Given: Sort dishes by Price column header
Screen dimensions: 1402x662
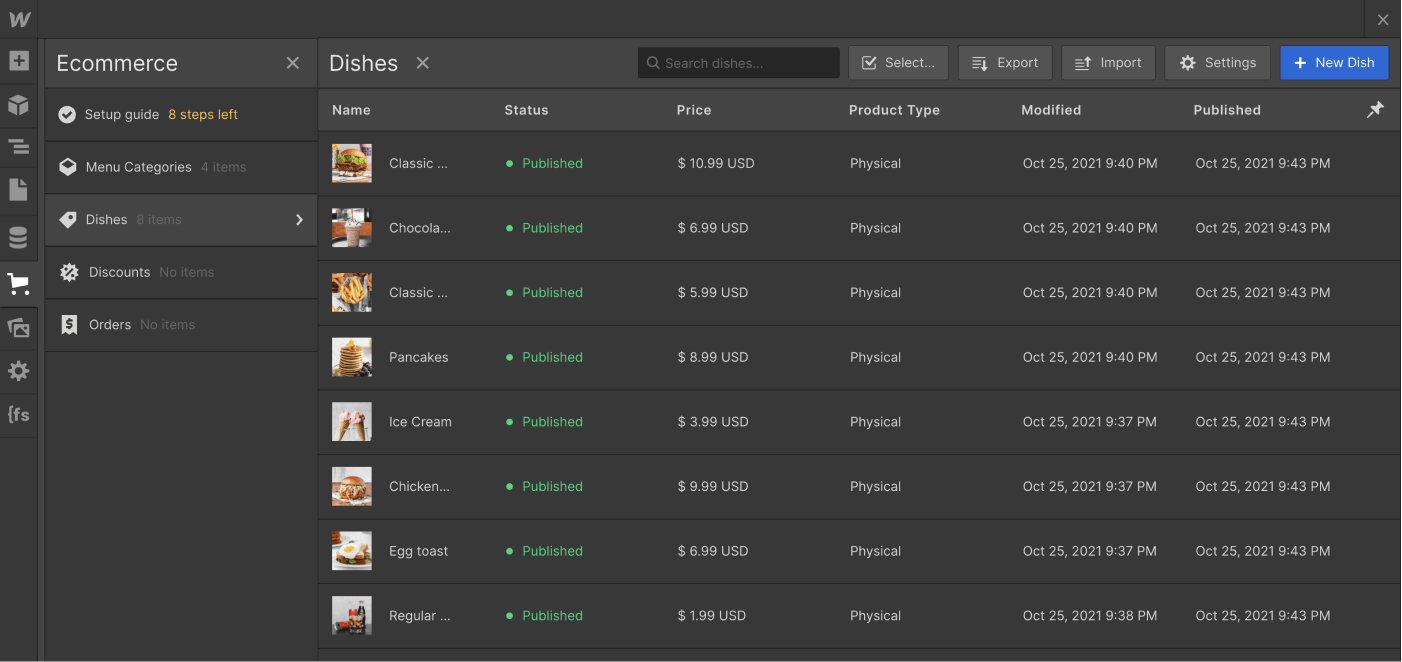Looking at the screenshot, I should [694, 110].
